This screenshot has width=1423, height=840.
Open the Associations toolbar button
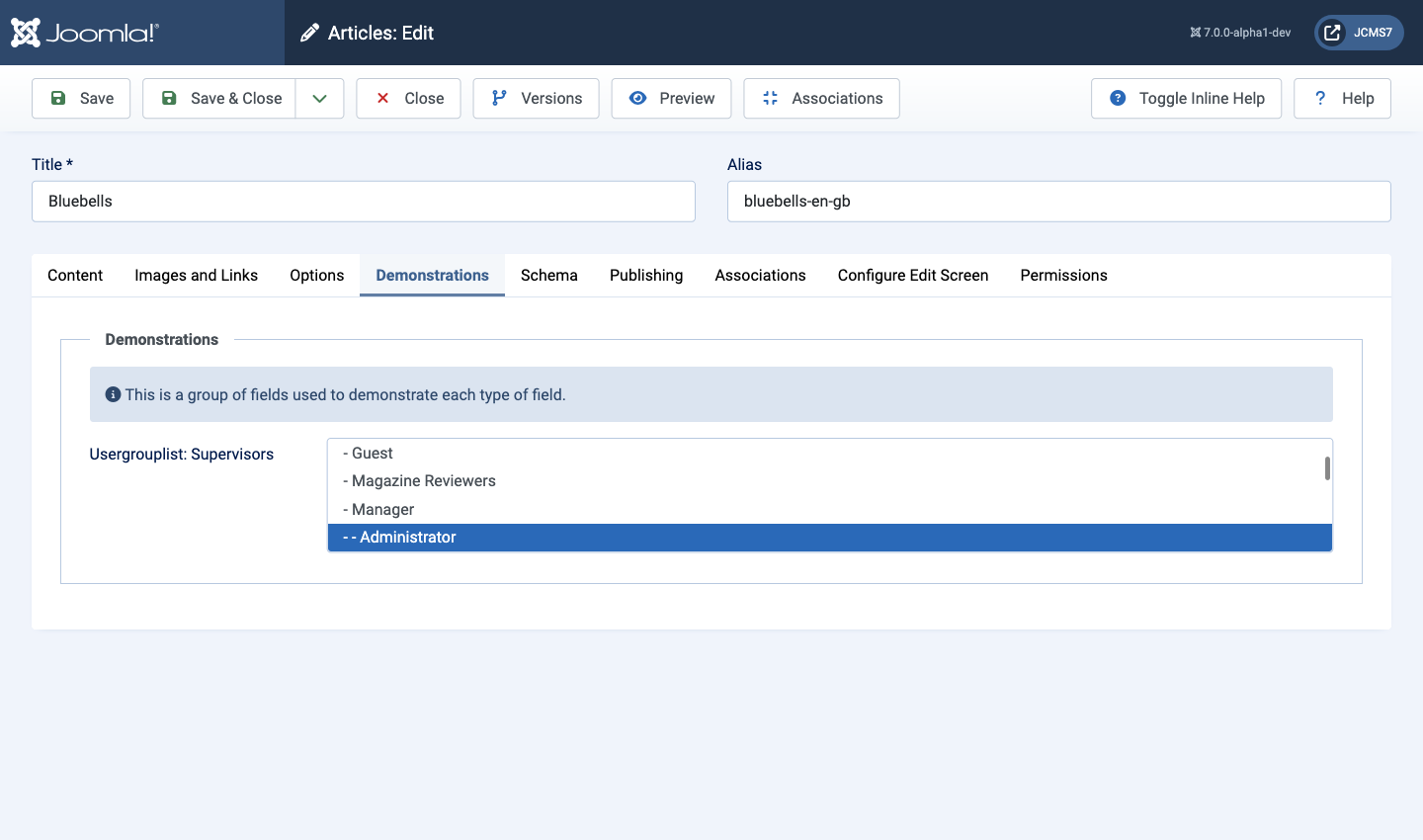(821, 98)
